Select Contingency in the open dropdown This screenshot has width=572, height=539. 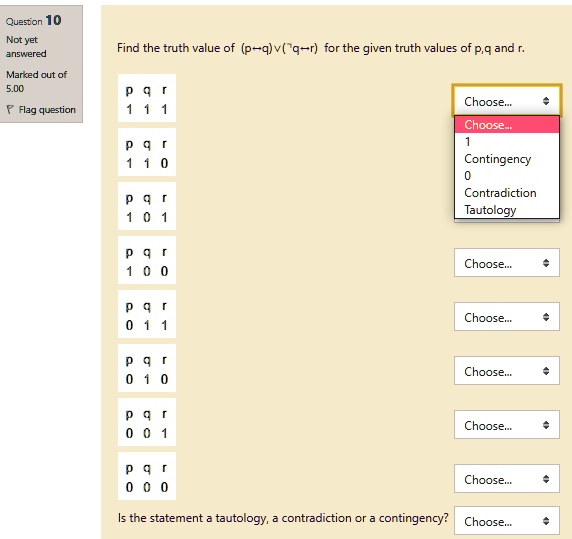(506, 159)
